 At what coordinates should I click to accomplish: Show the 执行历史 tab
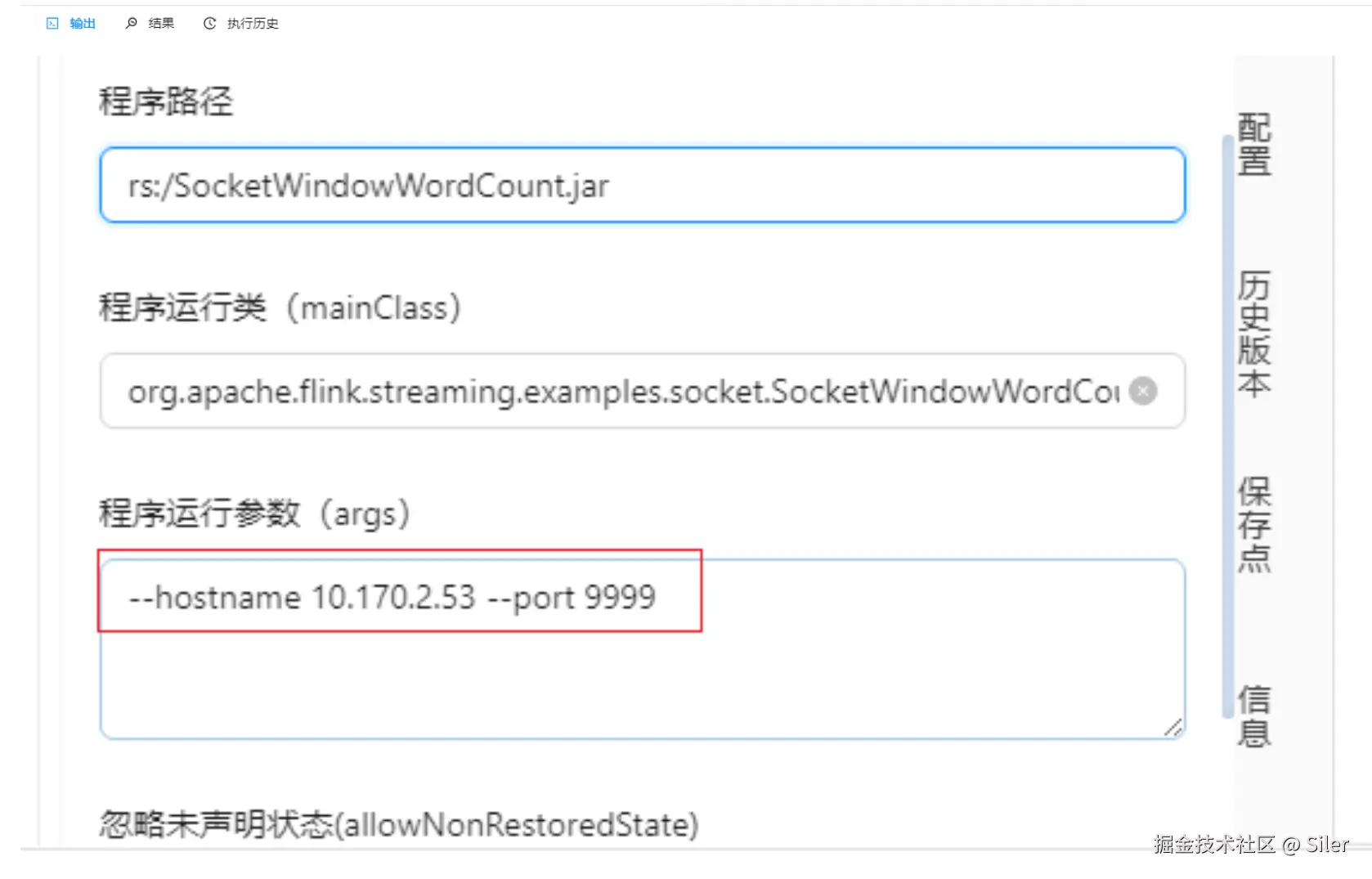click(x=253, y=24)
